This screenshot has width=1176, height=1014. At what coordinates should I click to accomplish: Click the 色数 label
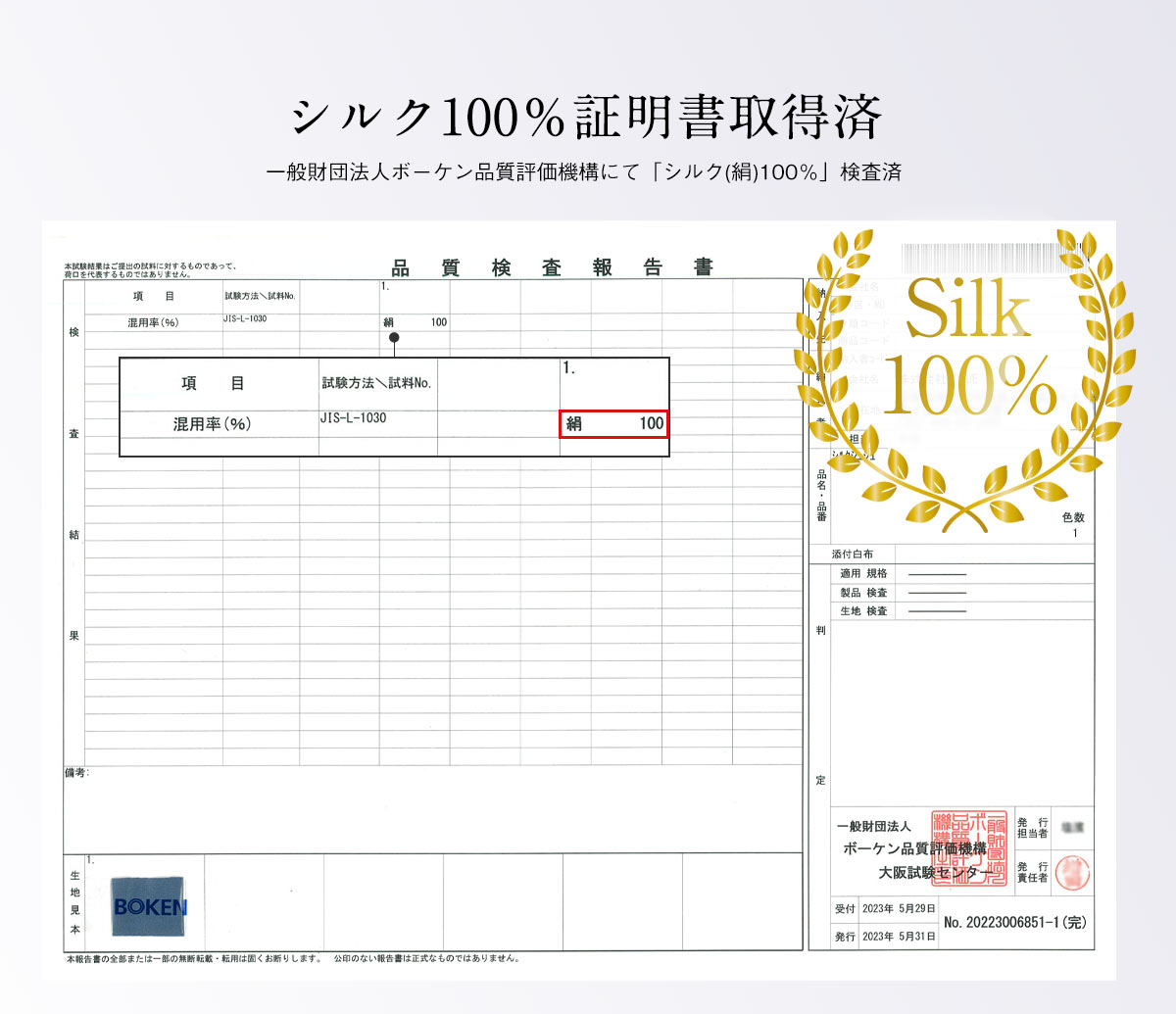(x=1074, y=517)
